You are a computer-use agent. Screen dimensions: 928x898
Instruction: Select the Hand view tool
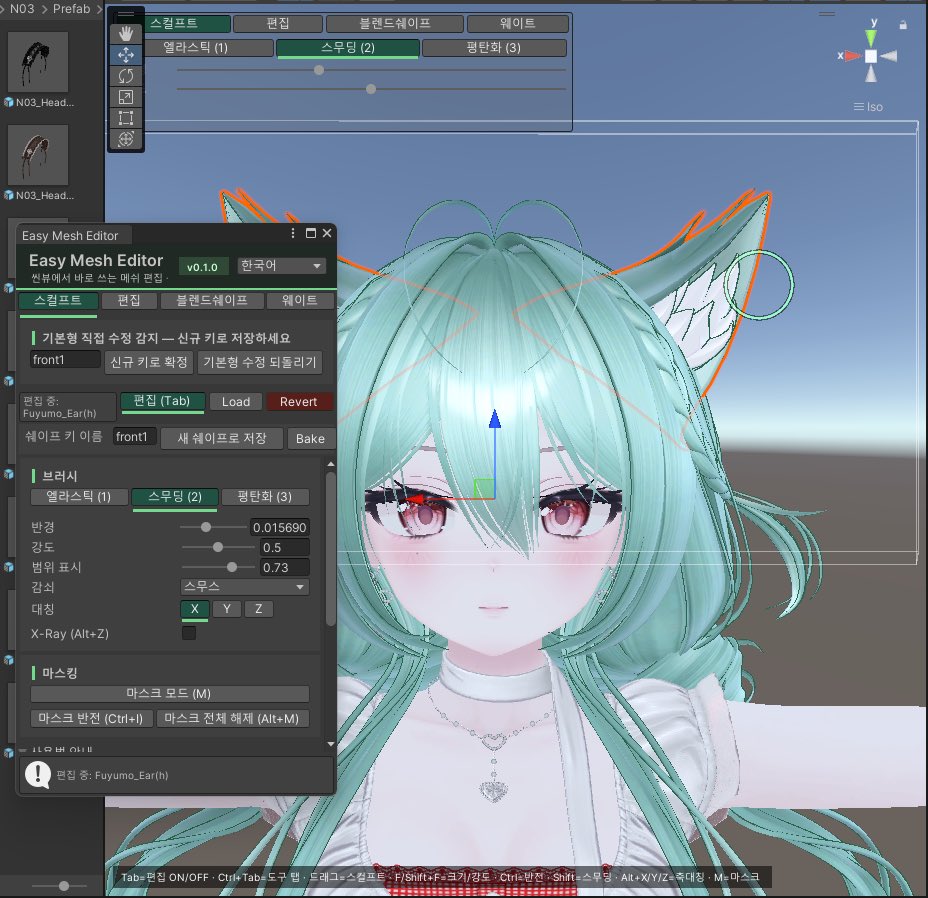point(125,34)
